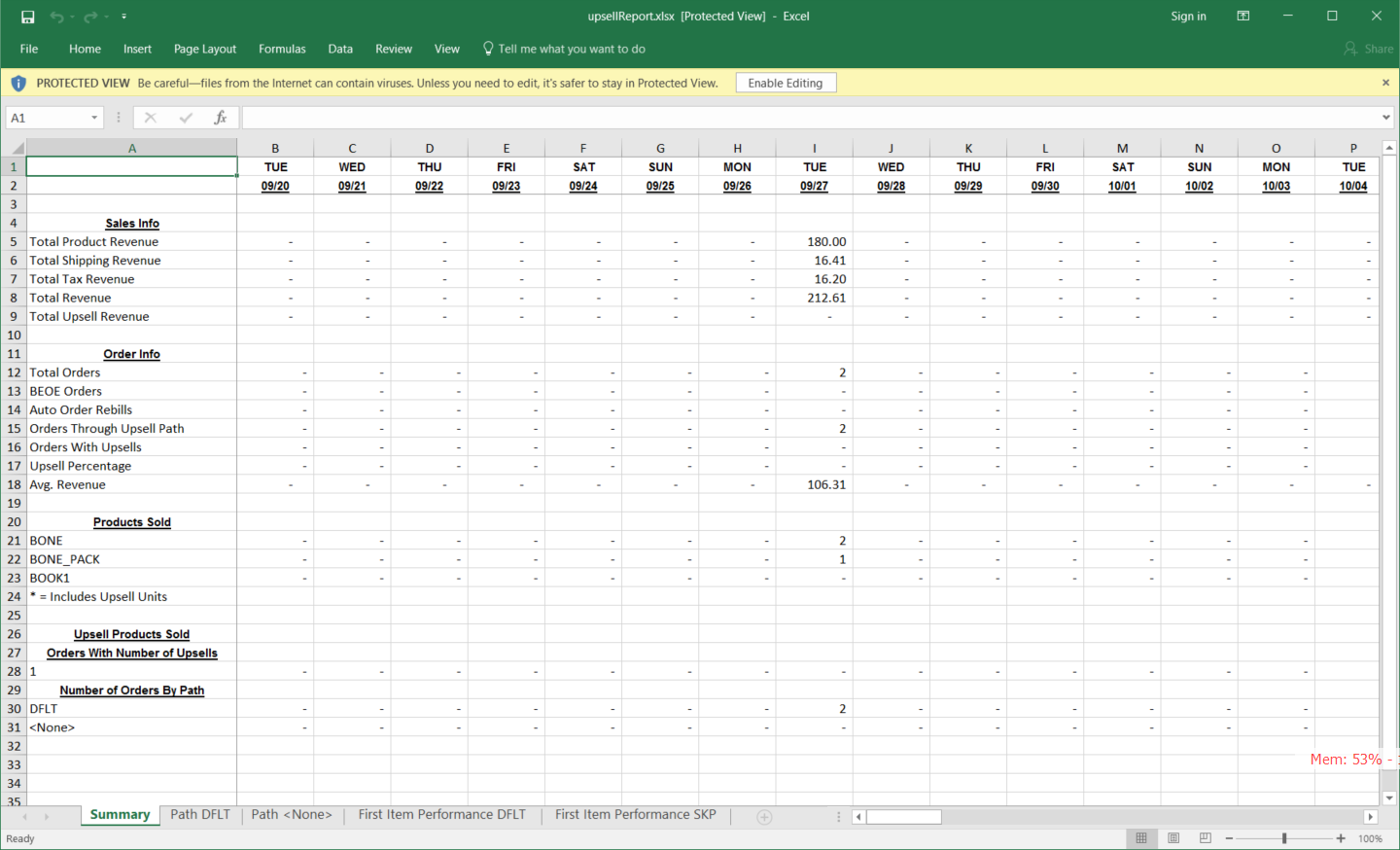This screenshot has height=850, width=1400.
Task: Click the BONE_PACK row label
Action: coord(131,559)
